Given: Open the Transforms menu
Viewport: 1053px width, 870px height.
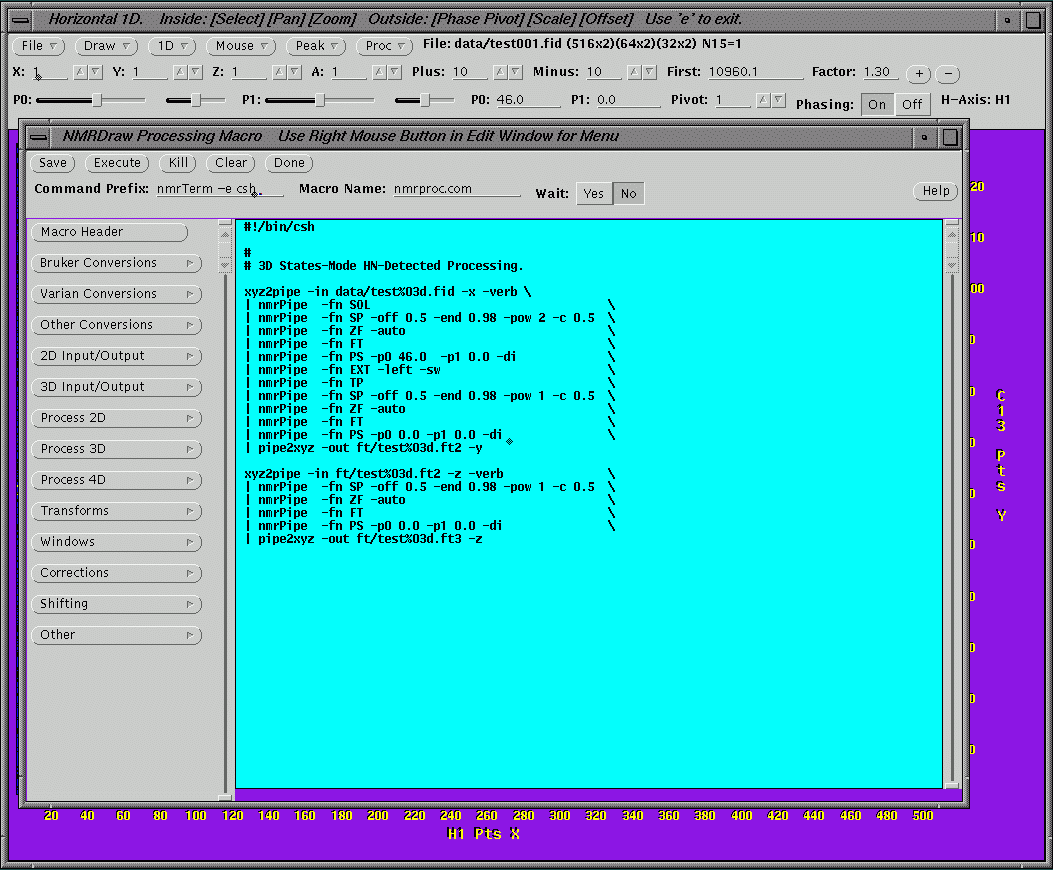Looking at the screenshot, I should coord(117,511).
